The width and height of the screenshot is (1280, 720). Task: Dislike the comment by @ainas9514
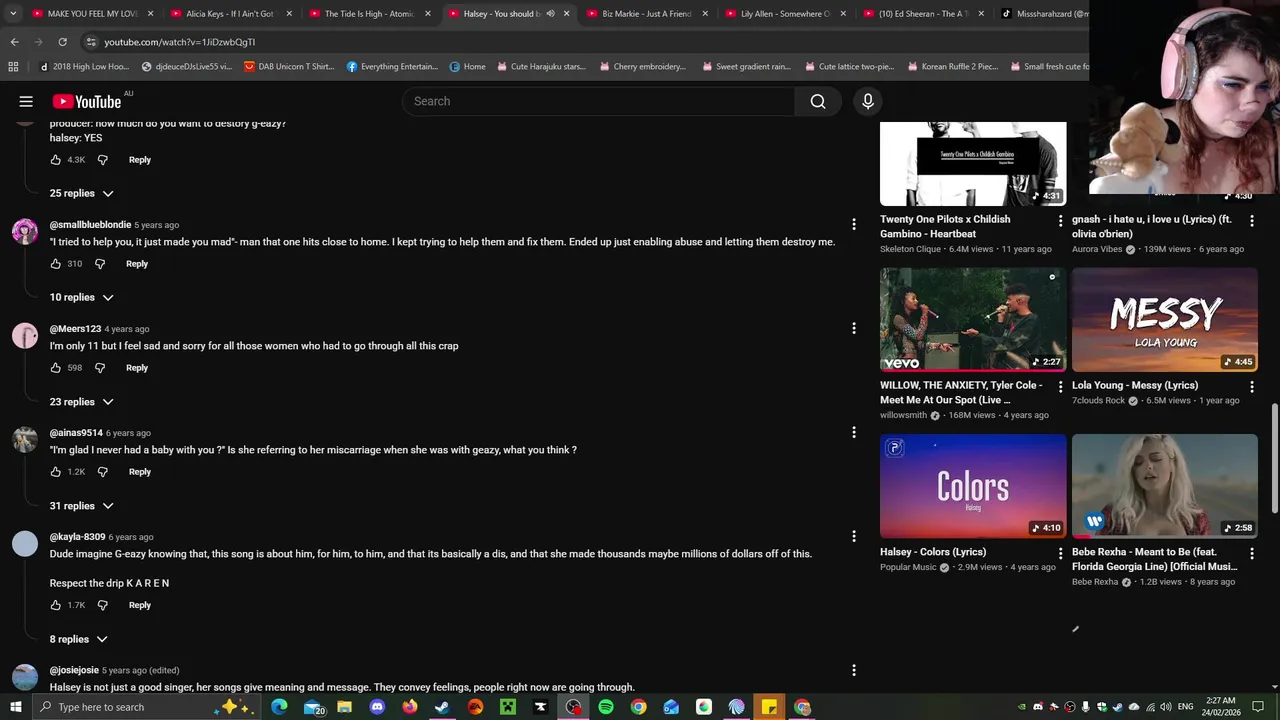[102, 472]
